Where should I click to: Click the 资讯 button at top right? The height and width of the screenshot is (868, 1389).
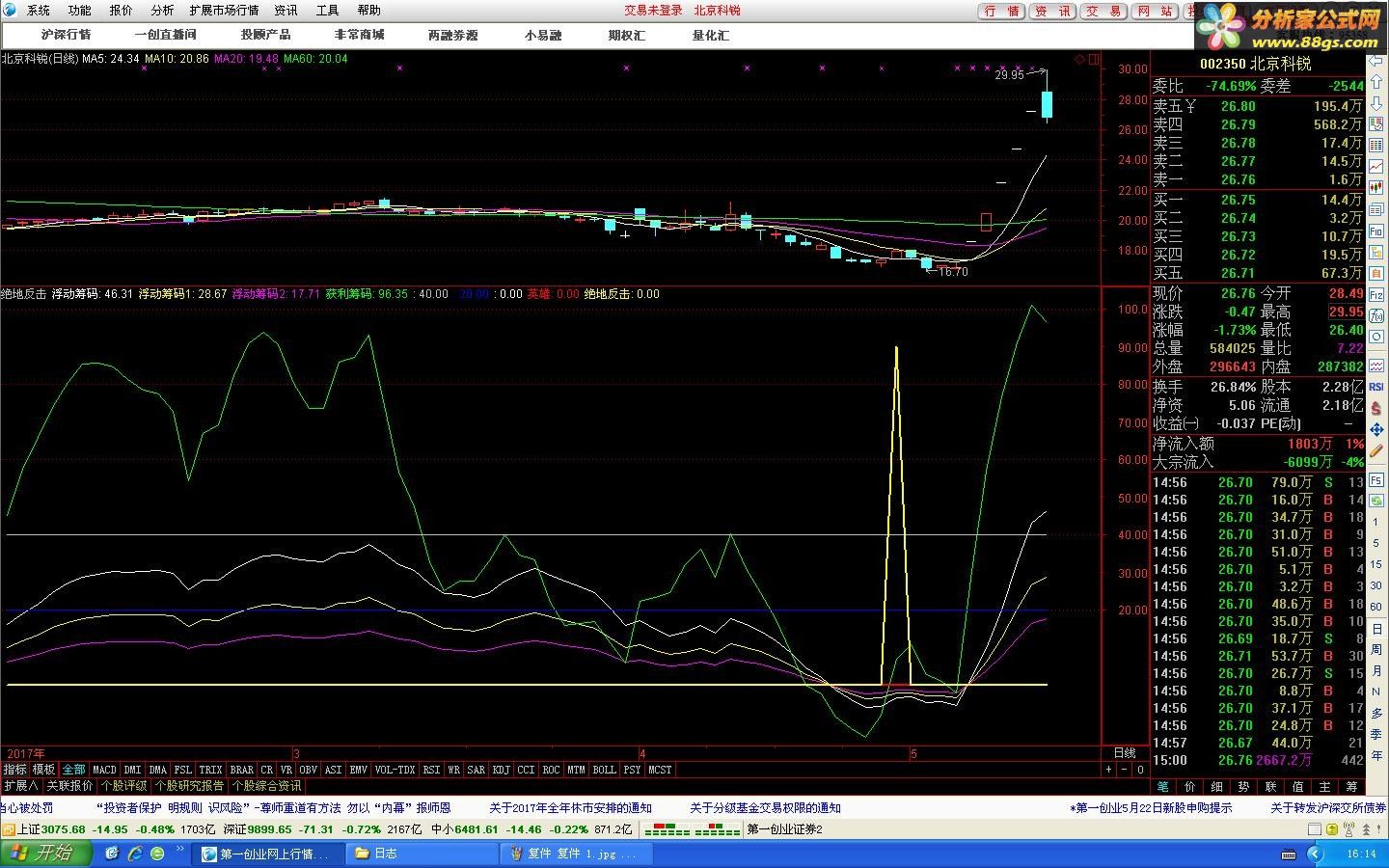1053,11
